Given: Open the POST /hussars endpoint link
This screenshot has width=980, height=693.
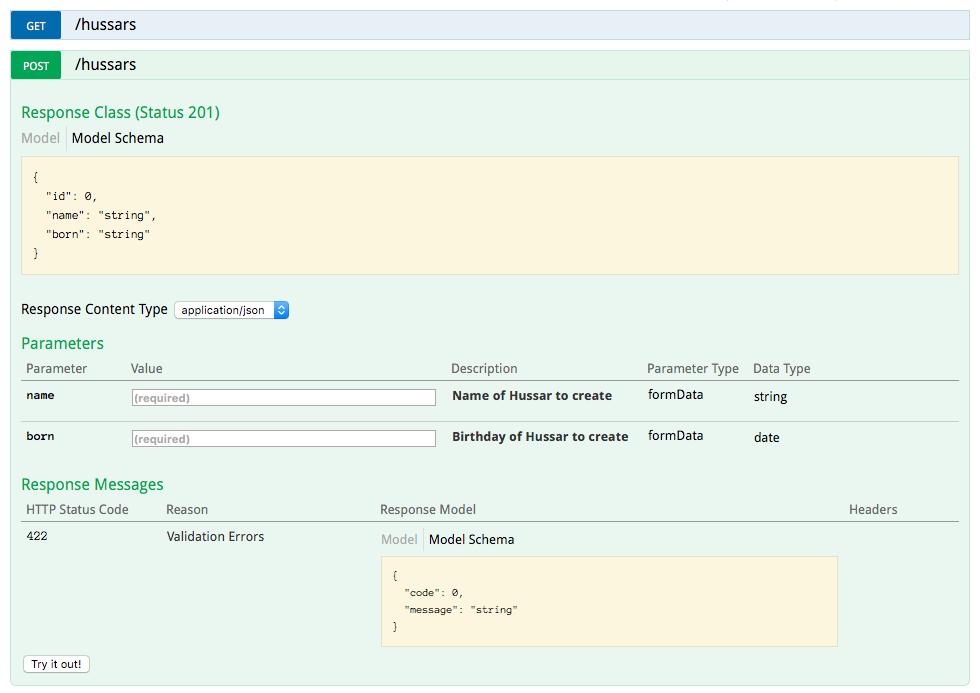Looking at the screenshot, I should point(105,64).
